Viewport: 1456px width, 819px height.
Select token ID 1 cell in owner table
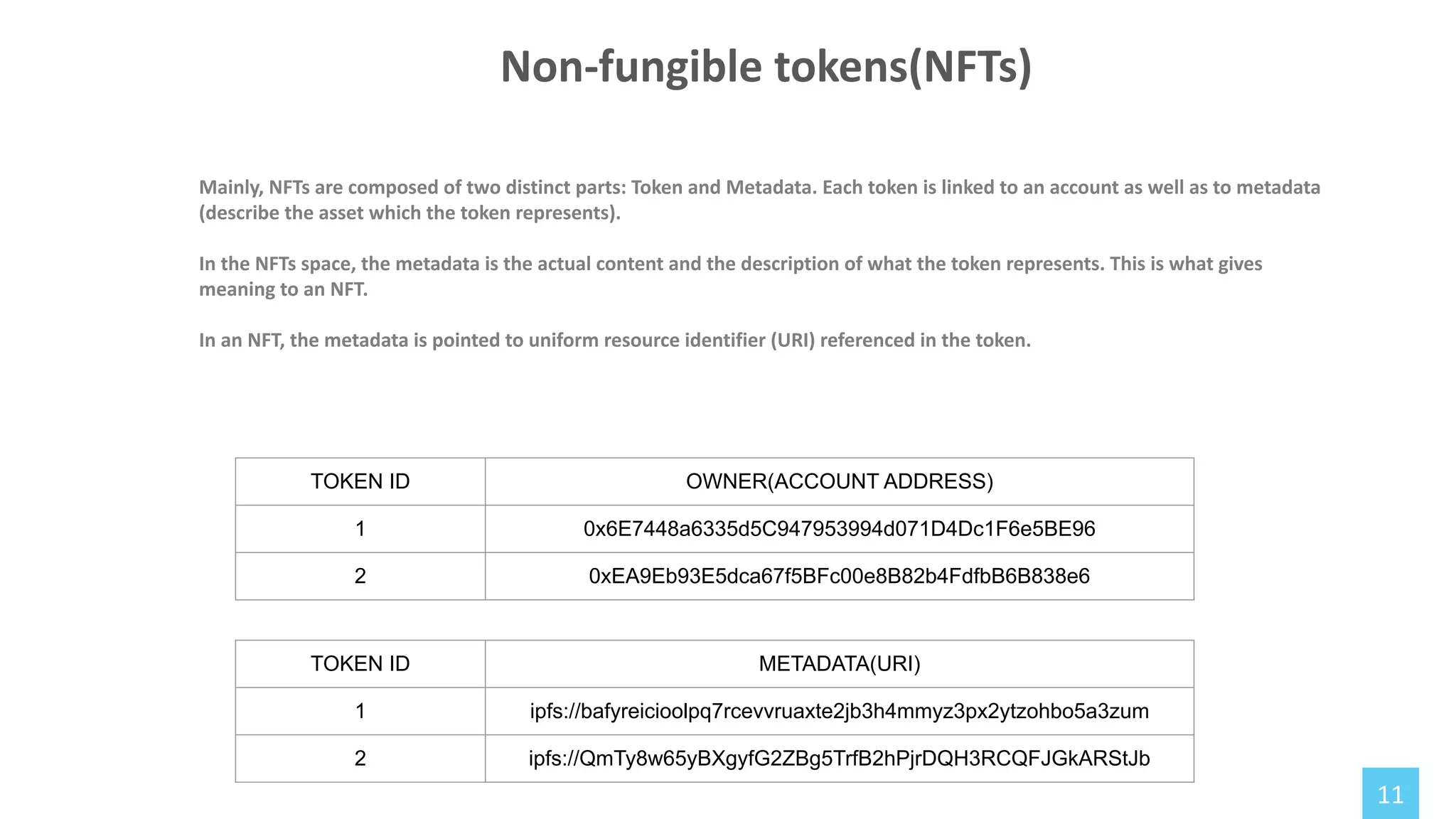coord(360,529)
